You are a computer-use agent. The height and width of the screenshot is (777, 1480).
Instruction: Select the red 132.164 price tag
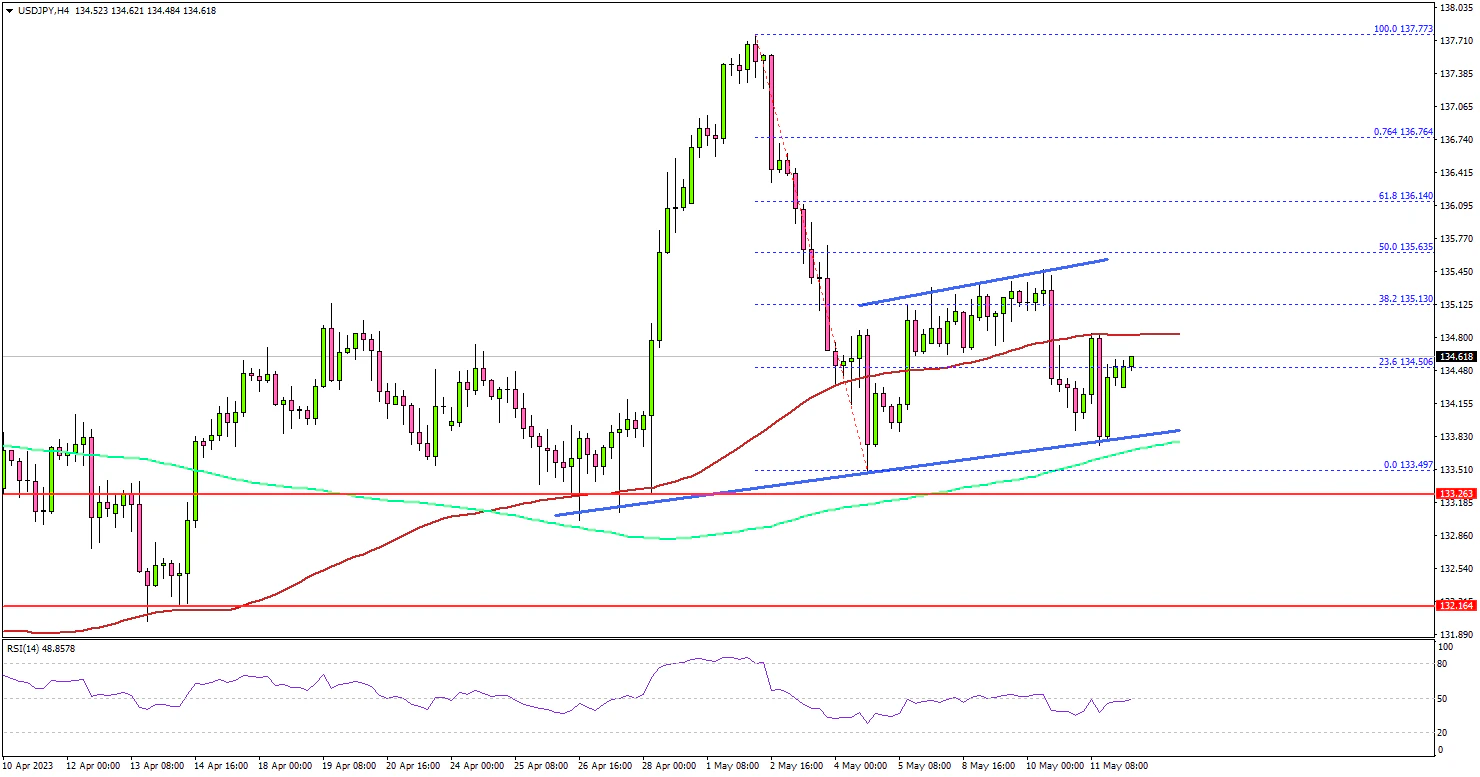tap(1455, 605)
